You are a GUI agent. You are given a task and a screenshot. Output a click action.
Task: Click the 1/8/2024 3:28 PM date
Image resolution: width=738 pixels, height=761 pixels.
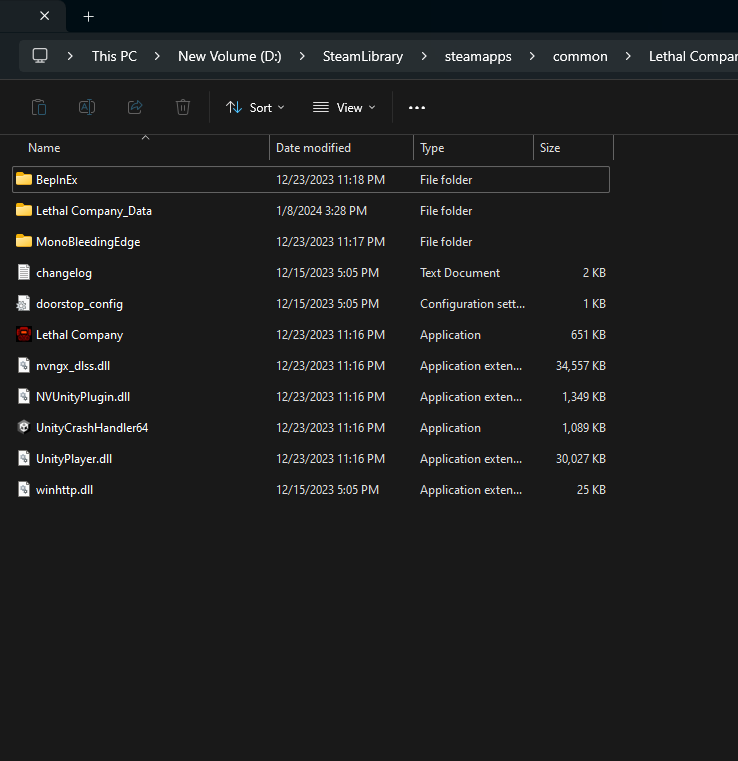321,211
